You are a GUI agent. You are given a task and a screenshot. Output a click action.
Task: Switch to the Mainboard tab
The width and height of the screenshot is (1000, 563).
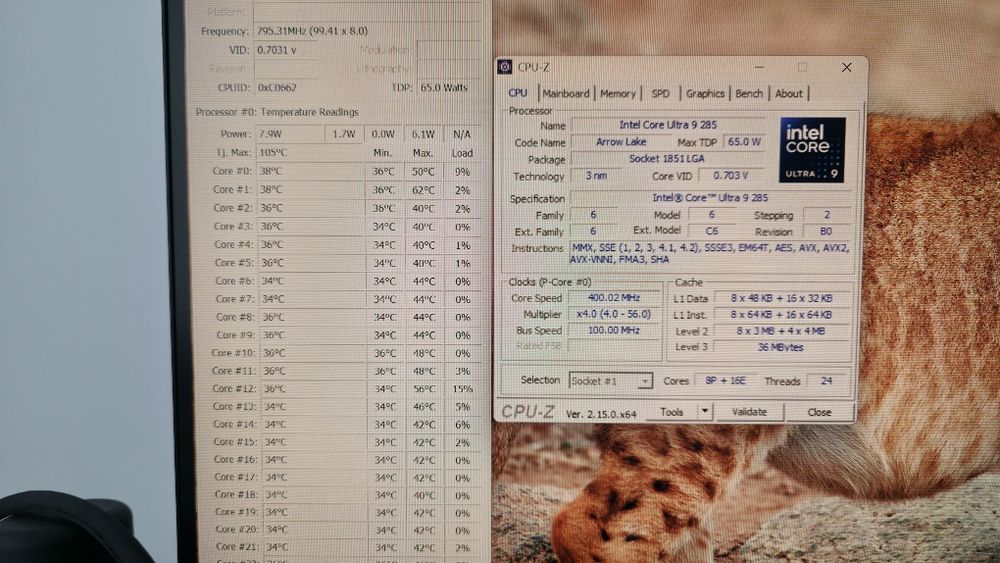tap(566, 93)
